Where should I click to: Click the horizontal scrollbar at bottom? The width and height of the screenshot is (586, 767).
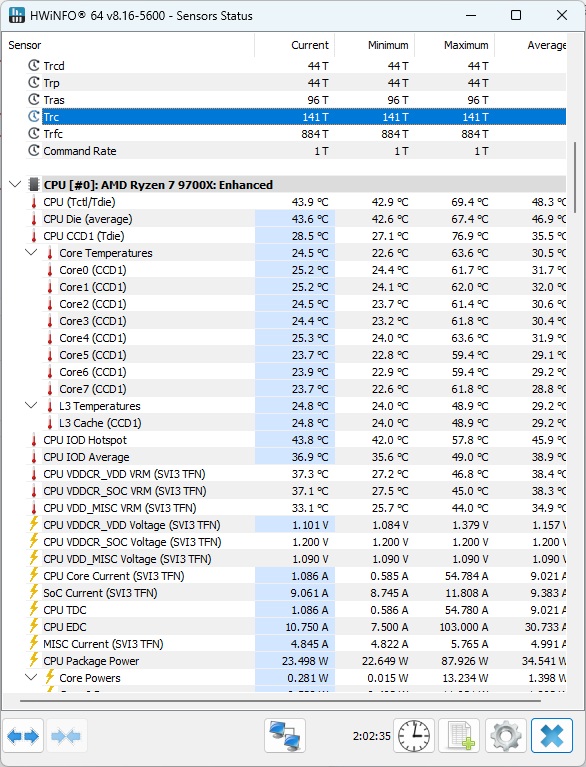click(280, 700)
